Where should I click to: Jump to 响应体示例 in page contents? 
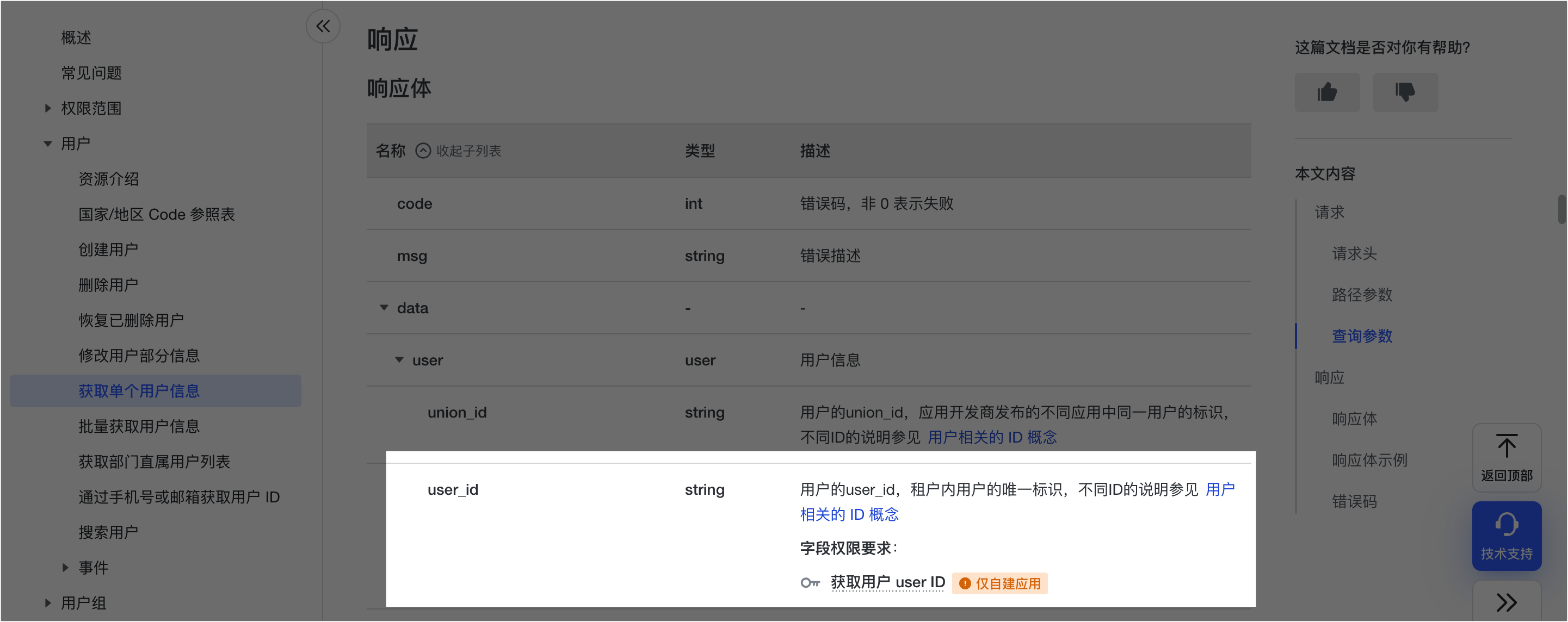coord(1369,459)
